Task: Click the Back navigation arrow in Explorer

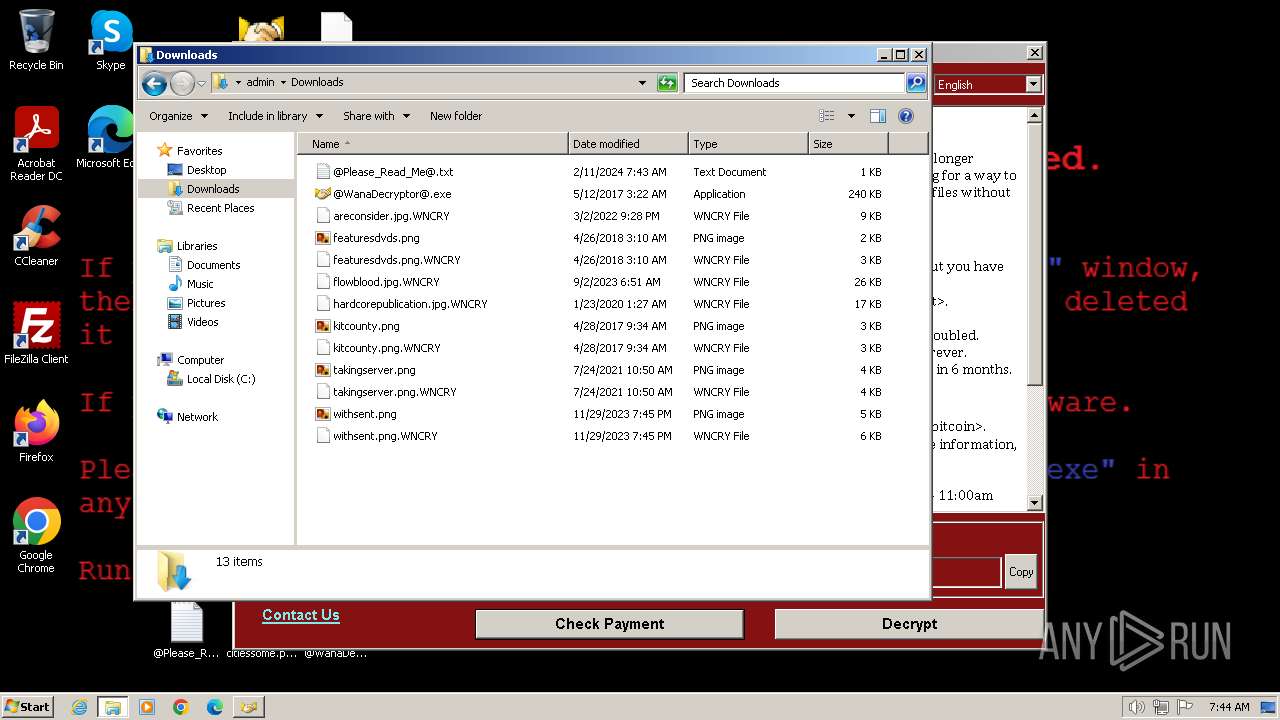Action: tap(154, 83)
